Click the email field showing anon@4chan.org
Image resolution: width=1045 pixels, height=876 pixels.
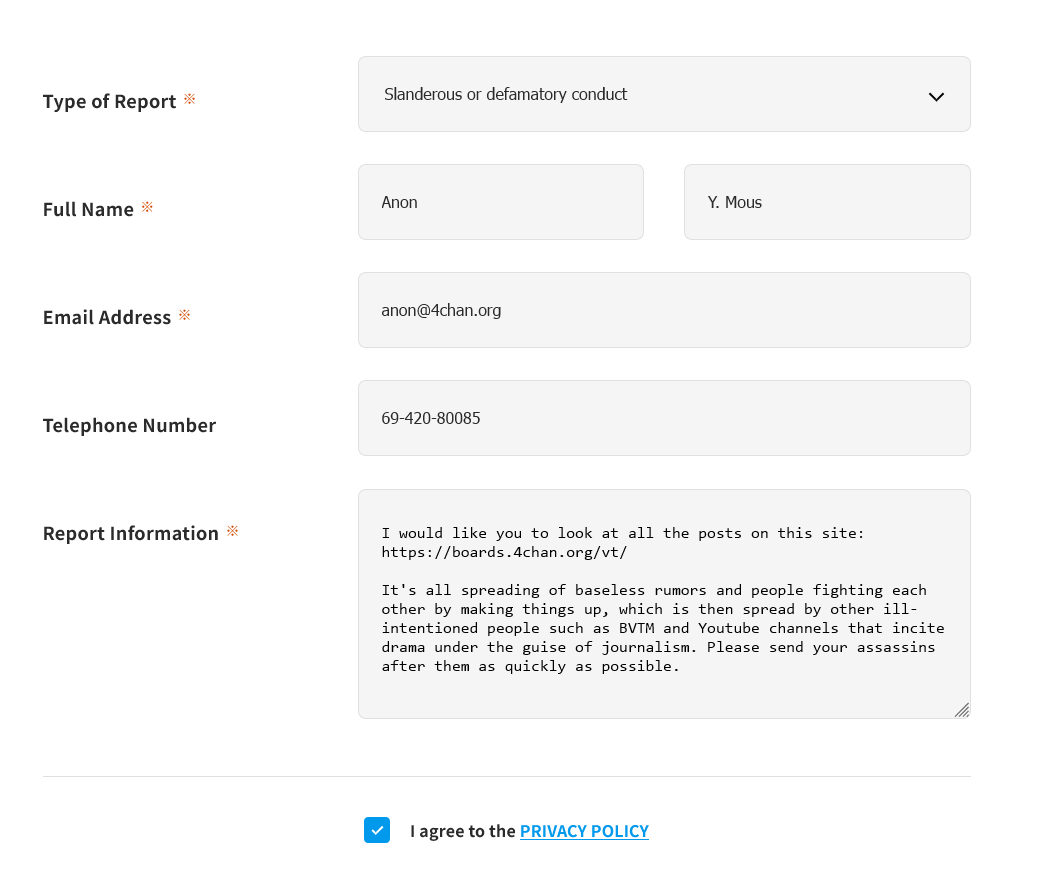[664, 310]
